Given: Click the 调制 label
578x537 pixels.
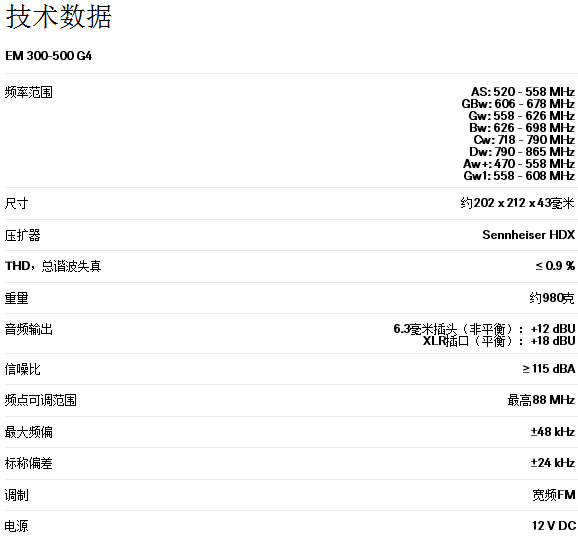Looking at the screenshot, I should (x=16, y=495).
